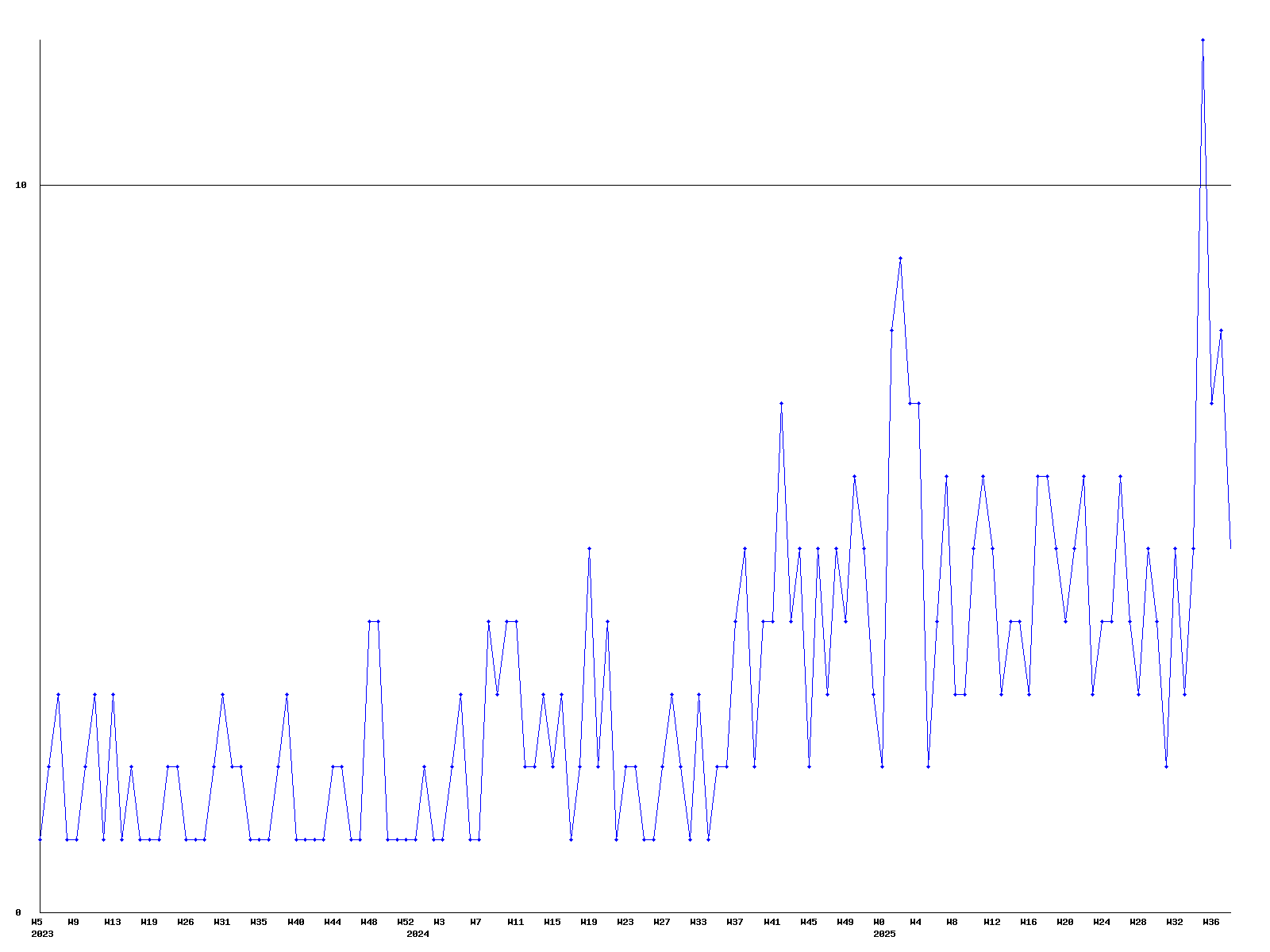The width and height of the screenshot is (1270, 952).
Task: Click the W13 tick label
Action: (113, 922)
